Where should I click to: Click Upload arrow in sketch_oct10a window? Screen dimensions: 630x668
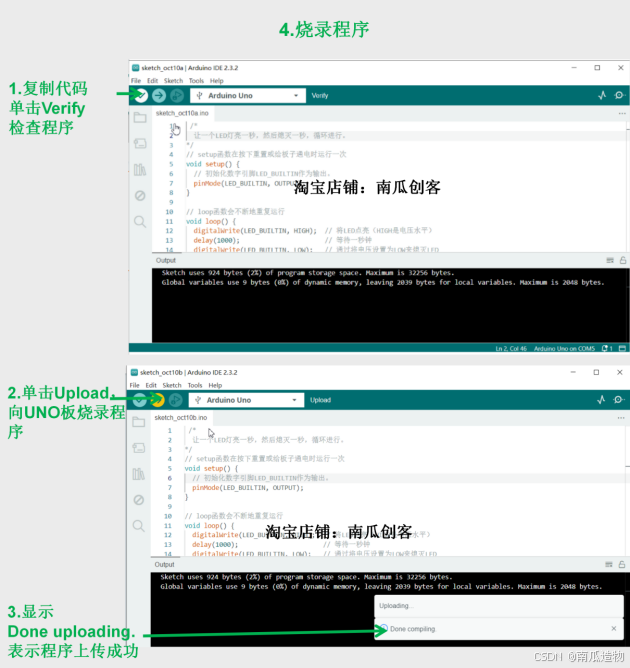click(159, 95)
